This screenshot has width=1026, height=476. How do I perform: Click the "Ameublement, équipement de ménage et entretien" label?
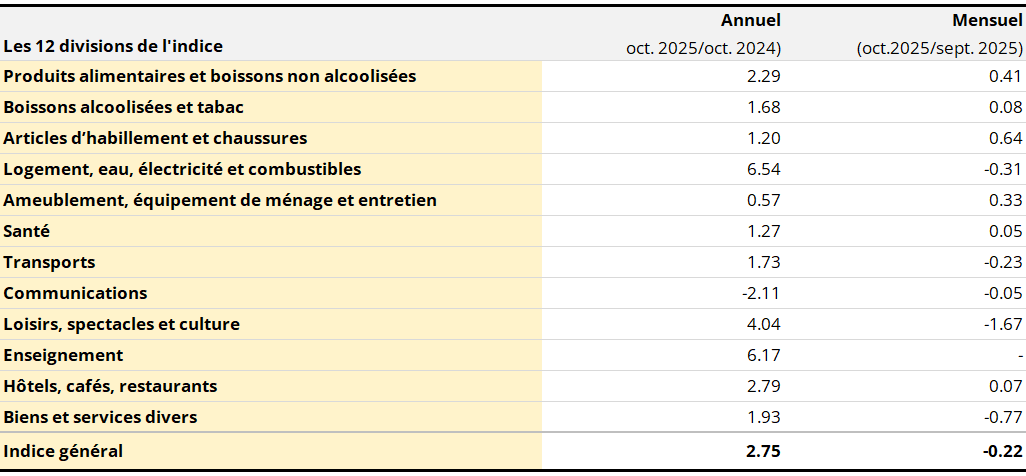[x=220, y=200]
